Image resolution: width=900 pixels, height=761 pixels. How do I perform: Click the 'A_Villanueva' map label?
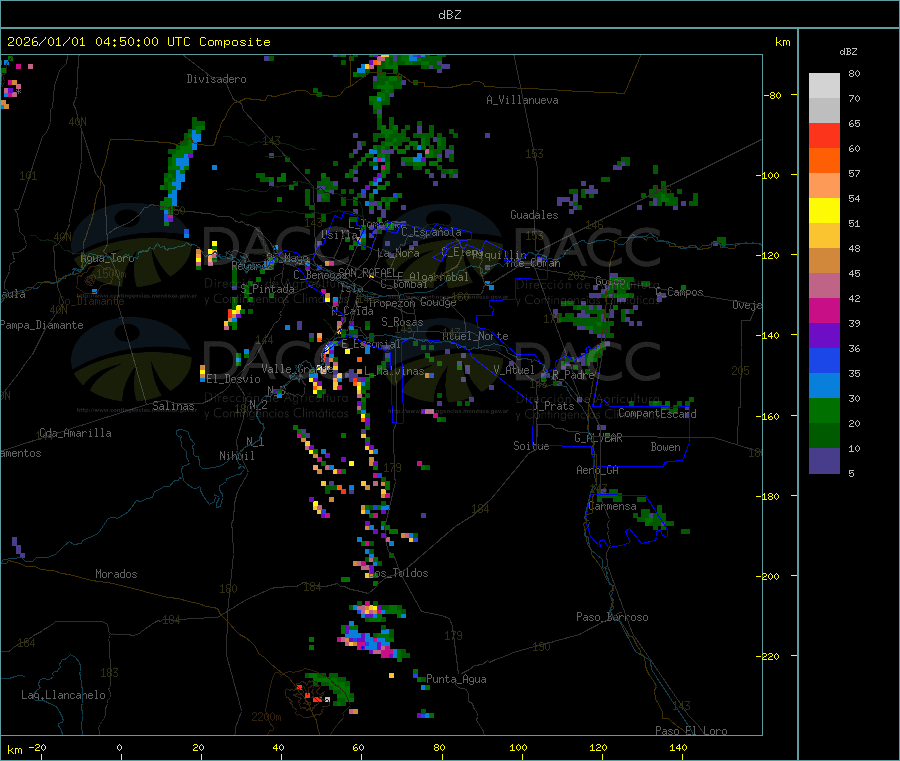coord(522,100)
